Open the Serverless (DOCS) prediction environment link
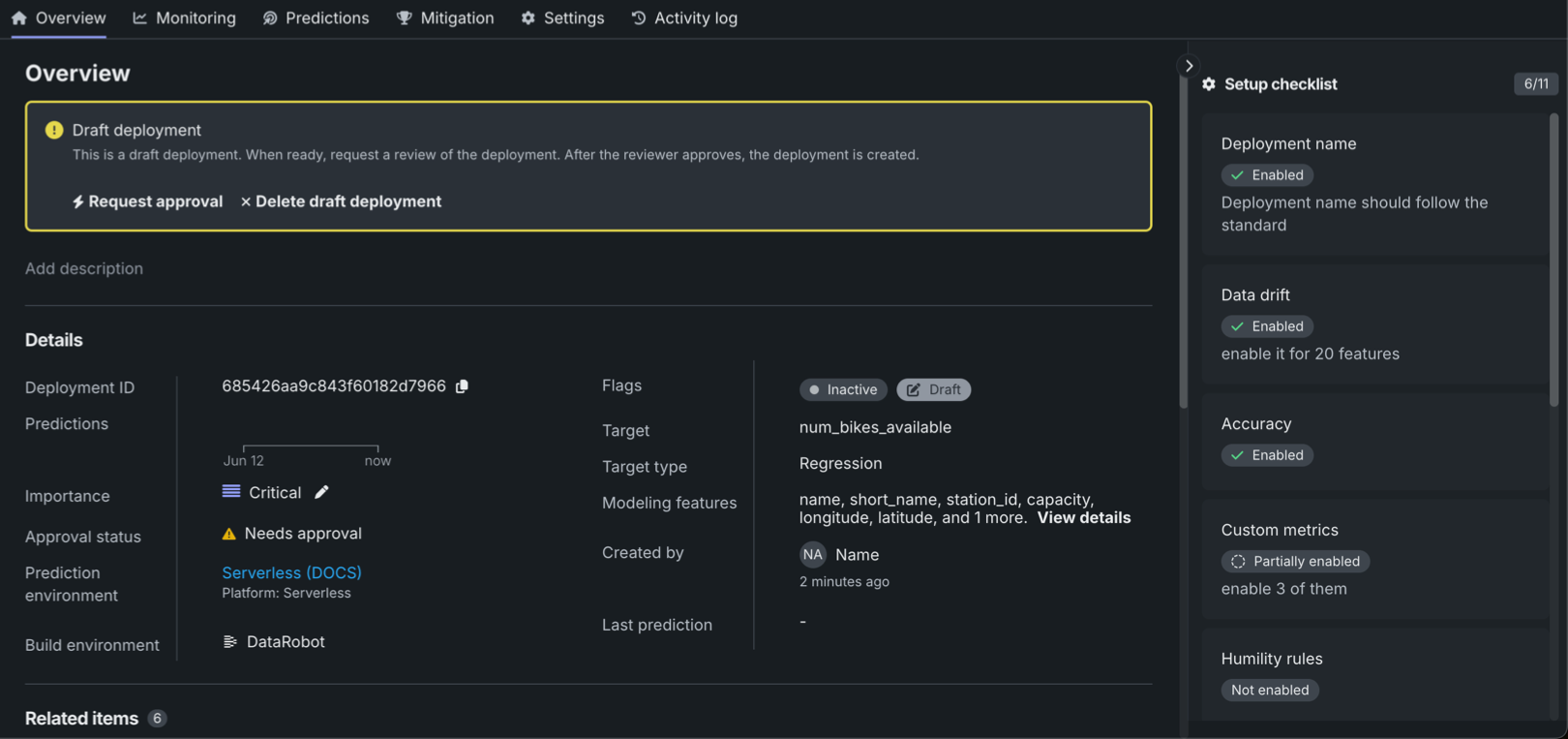Viewport: 1568px width, 739px height. click(291, 572)
